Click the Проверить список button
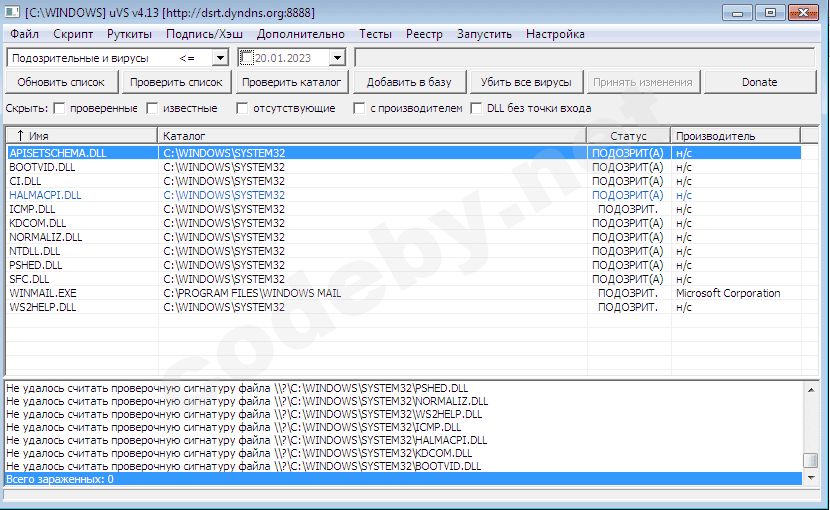Image resolution: width=830 pixels, height=510 pixels. 176,82
